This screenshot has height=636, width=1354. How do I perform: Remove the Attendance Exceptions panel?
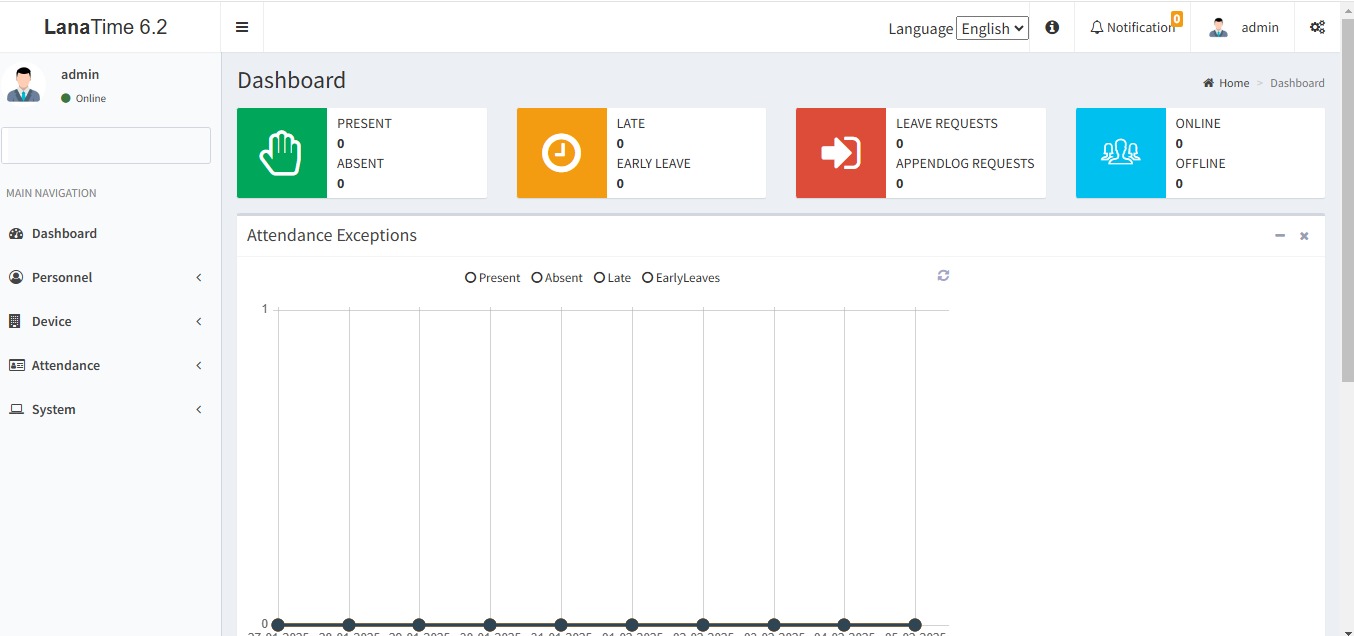coord(1304,236)
